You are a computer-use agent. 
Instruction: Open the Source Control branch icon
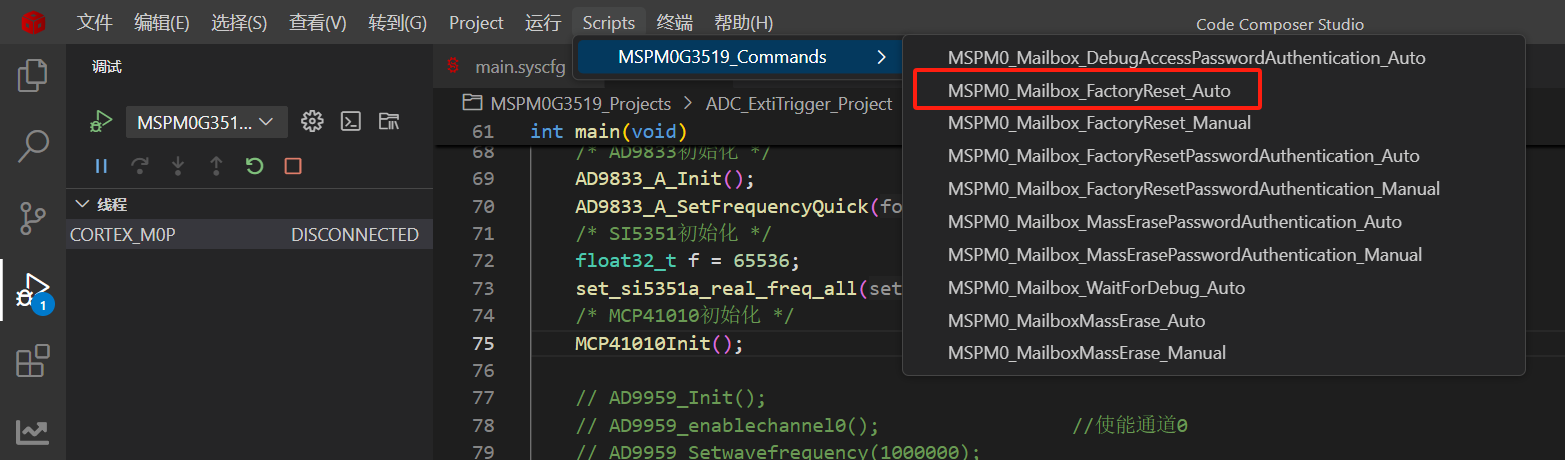[x=33, y=216]
